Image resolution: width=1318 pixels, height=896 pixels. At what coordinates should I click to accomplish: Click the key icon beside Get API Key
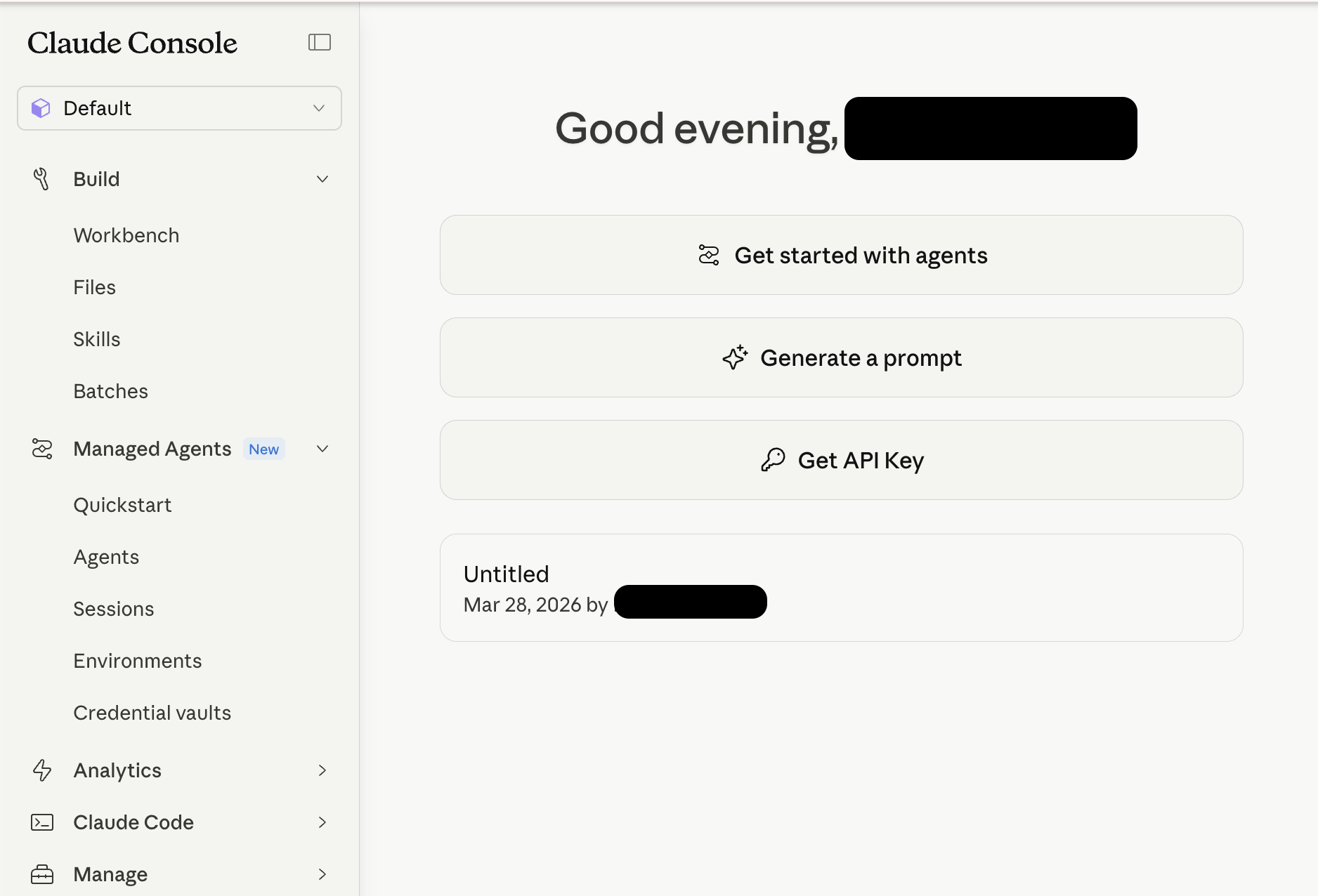(x=773, y=460)
